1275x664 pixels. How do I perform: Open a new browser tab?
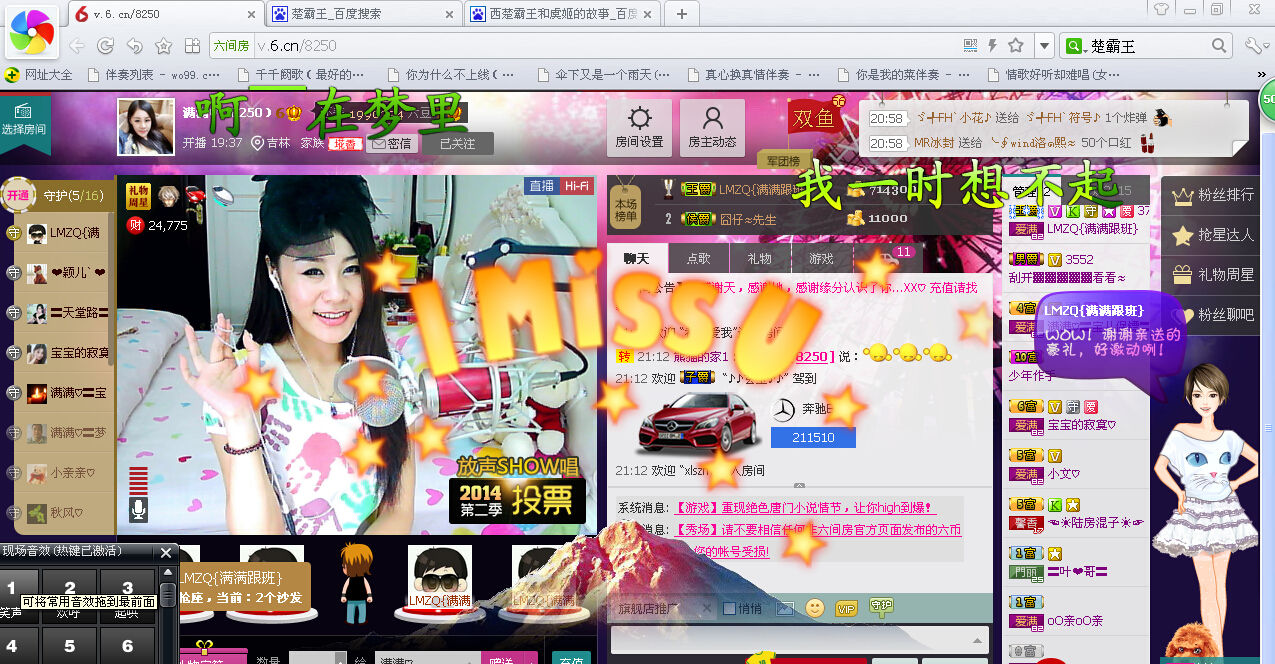[682, 14]
